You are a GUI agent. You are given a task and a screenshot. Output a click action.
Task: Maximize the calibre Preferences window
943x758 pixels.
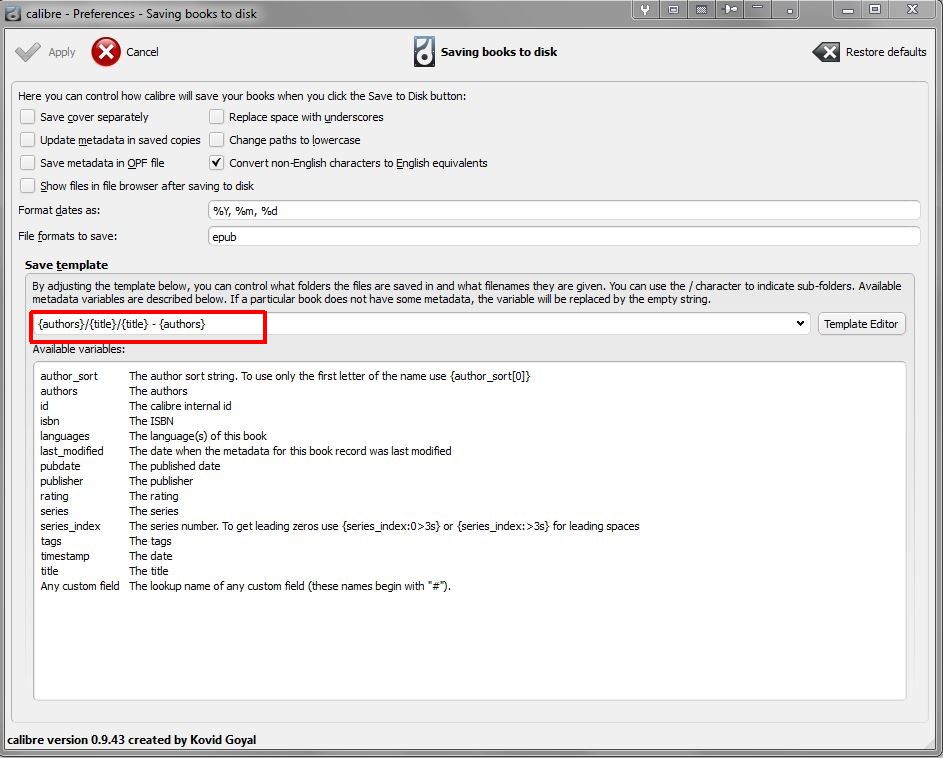[875, 9]
